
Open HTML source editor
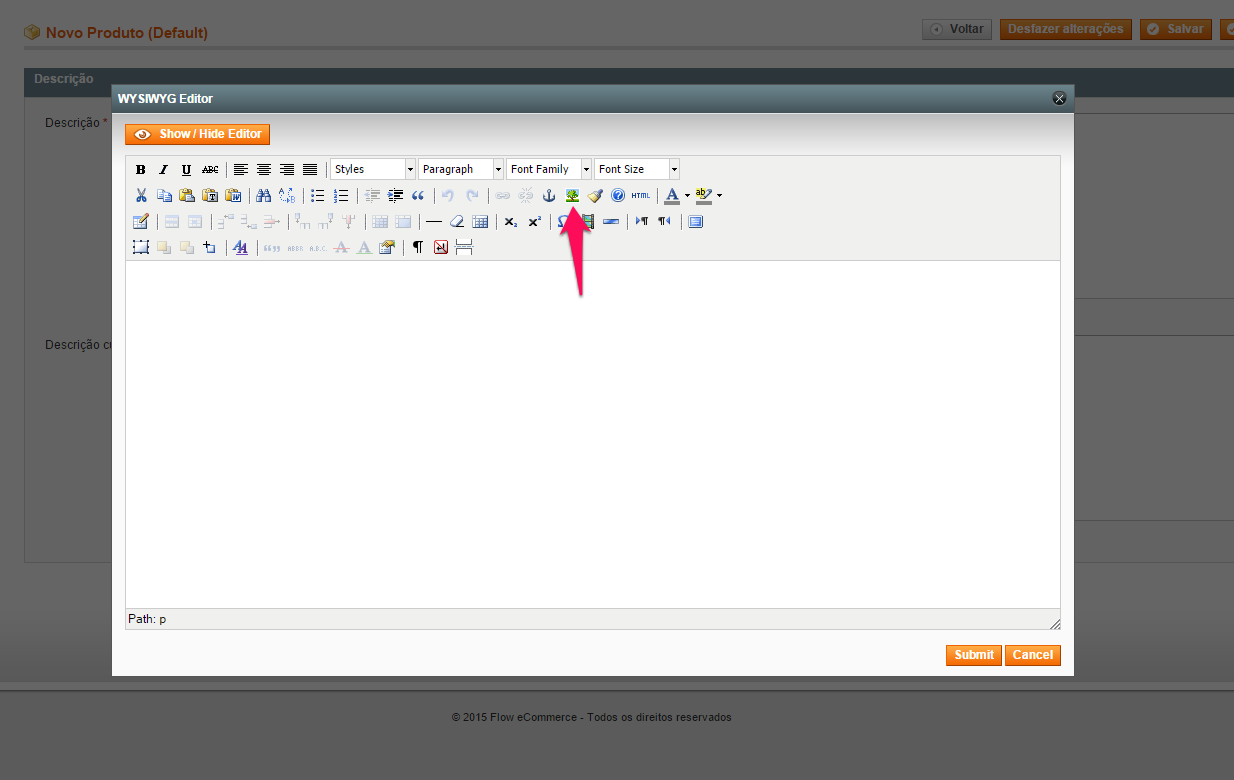(641, 195)
